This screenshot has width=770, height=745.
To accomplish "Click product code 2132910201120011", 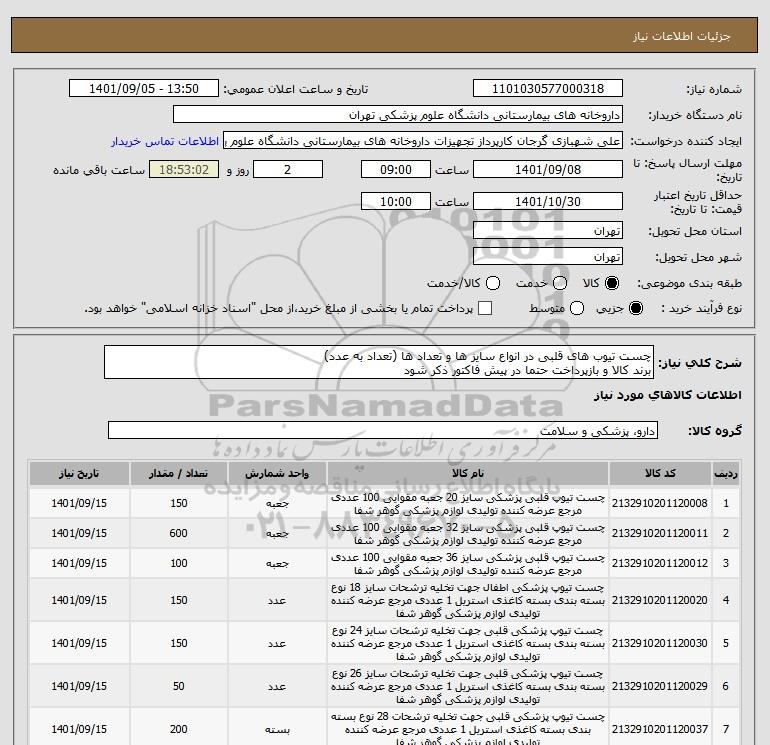I will [660, 533].
